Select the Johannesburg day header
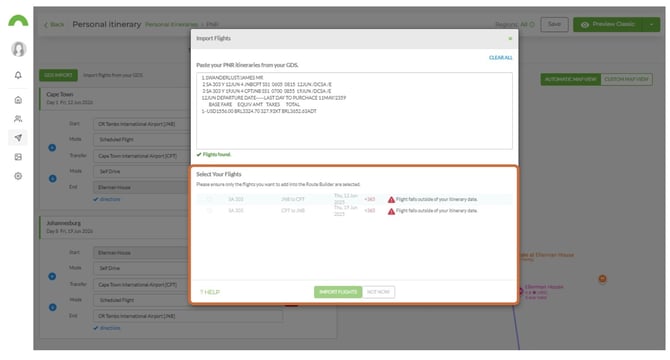 point(115,227)
